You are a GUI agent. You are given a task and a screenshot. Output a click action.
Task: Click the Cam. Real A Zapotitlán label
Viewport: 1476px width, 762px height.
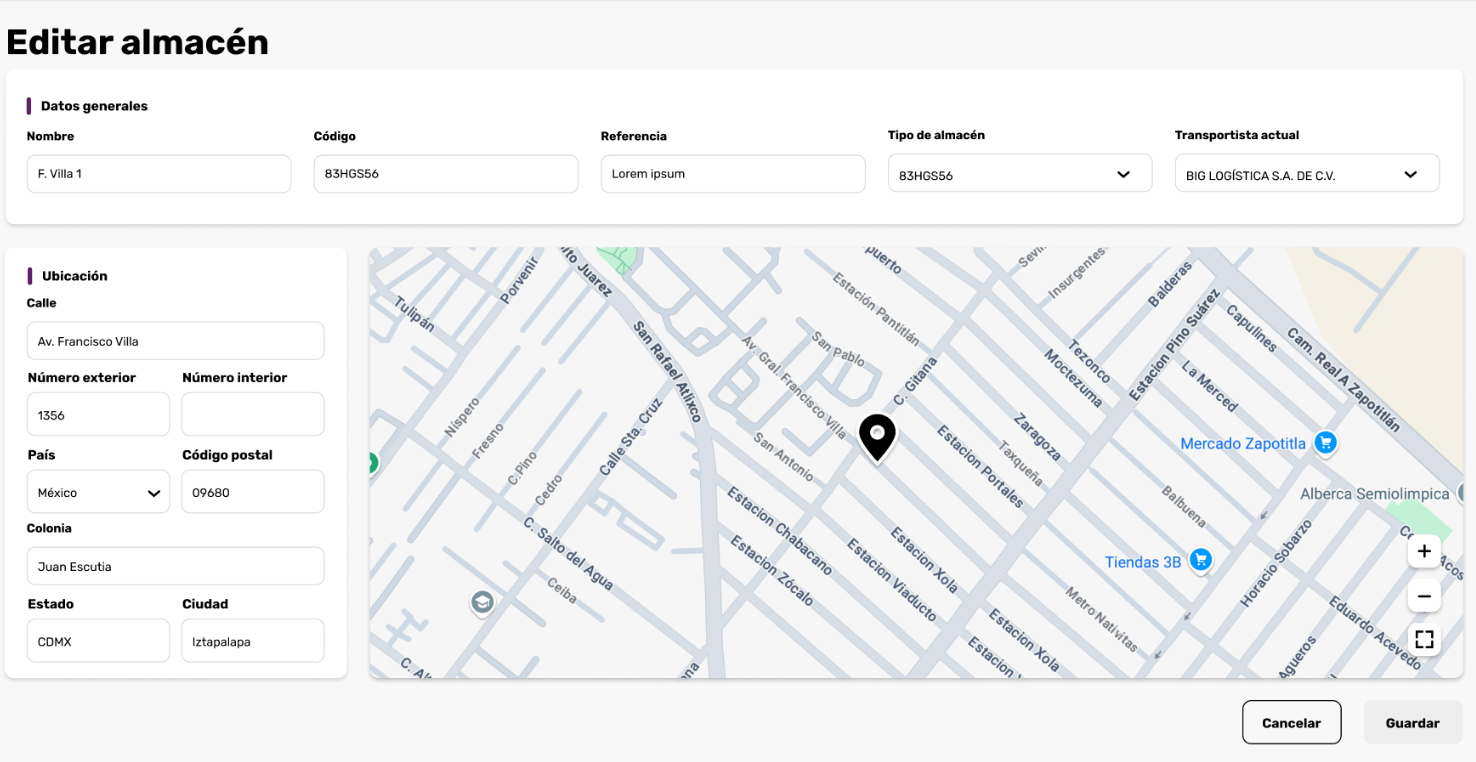1342,379
